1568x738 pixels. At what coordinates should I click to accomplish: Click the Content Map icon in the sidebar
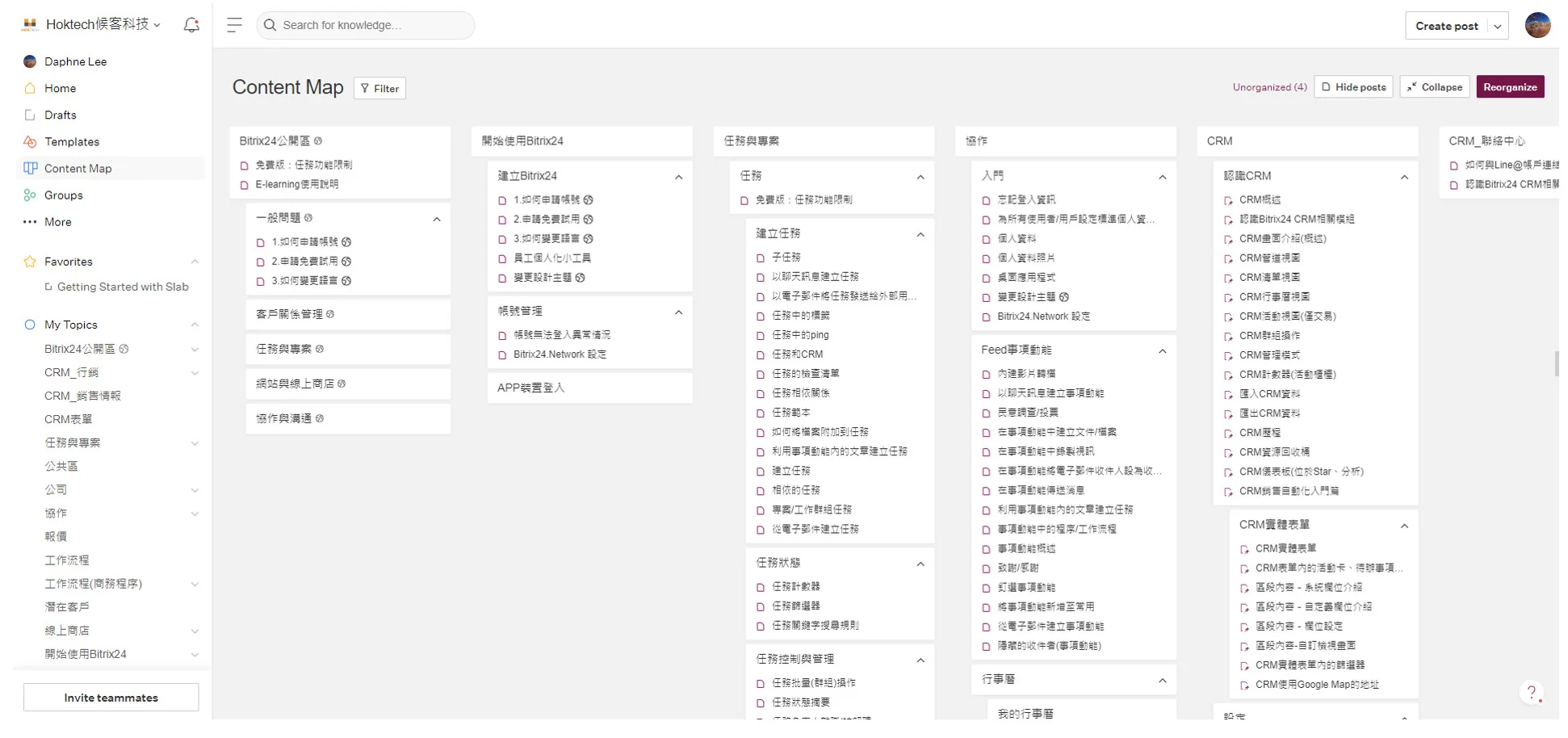tap(30, 168)
